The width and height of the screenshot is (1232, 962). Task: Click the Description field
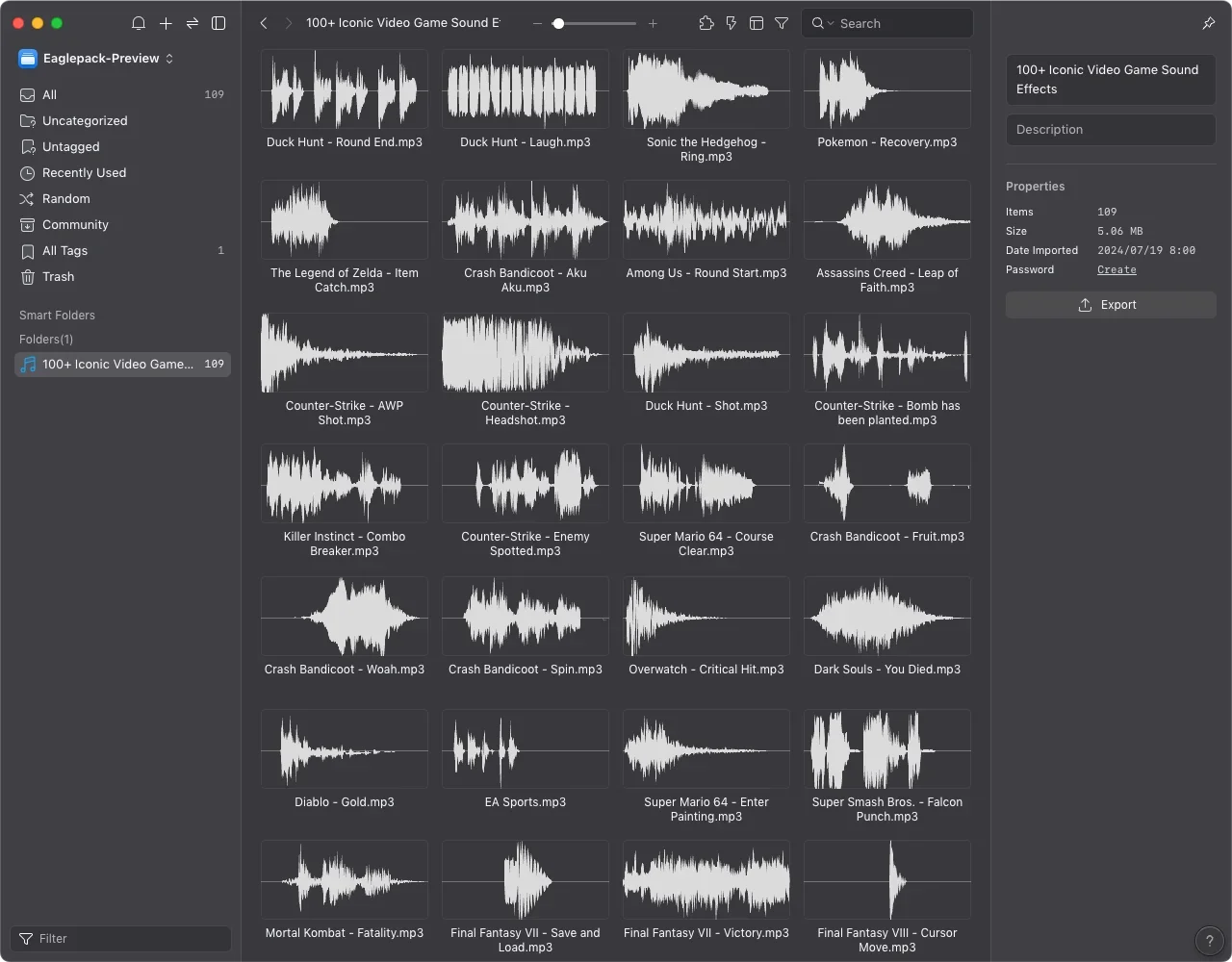click(1111, 130)
